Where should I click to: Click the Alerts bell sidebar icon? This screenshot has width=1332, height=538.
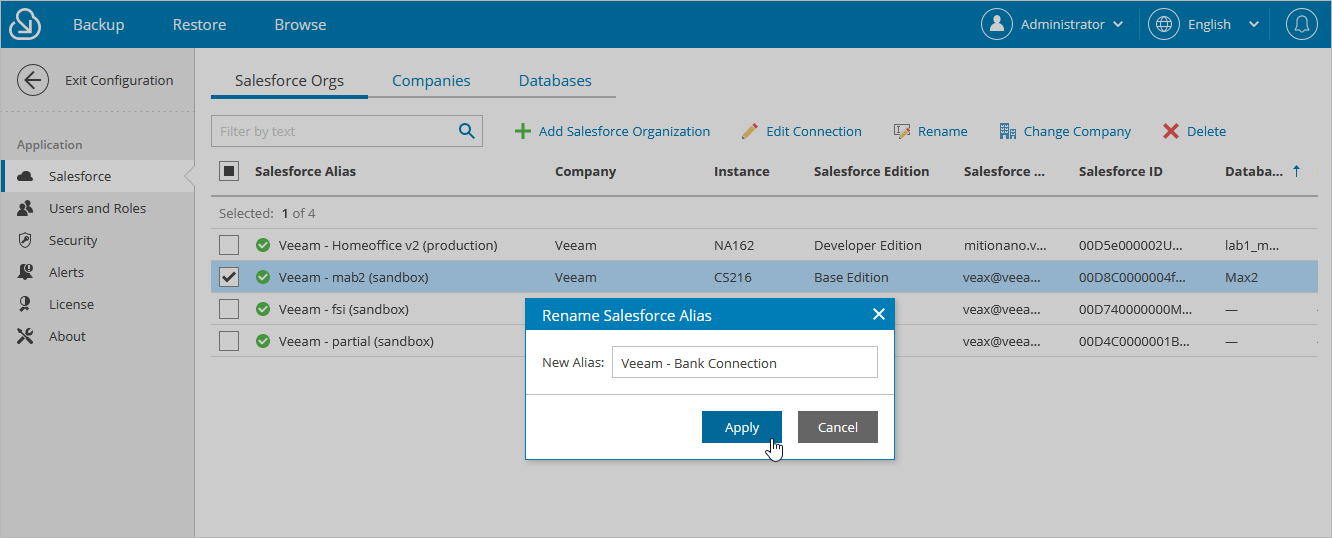click(26, 272)
